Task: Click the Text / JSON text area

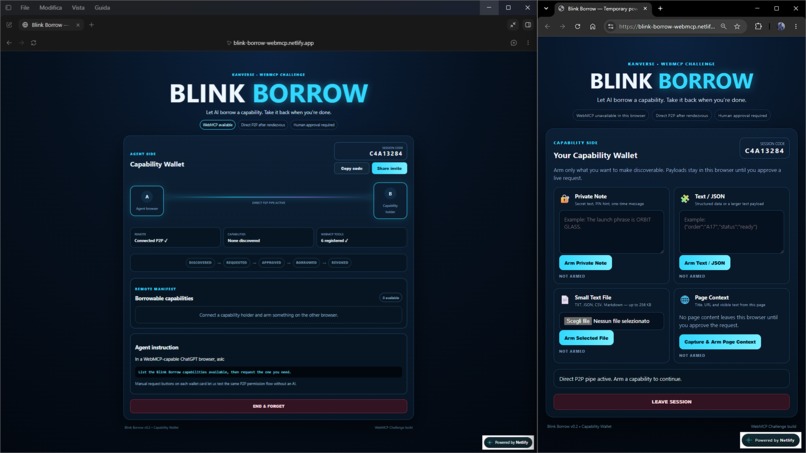Action: [731, 231]
